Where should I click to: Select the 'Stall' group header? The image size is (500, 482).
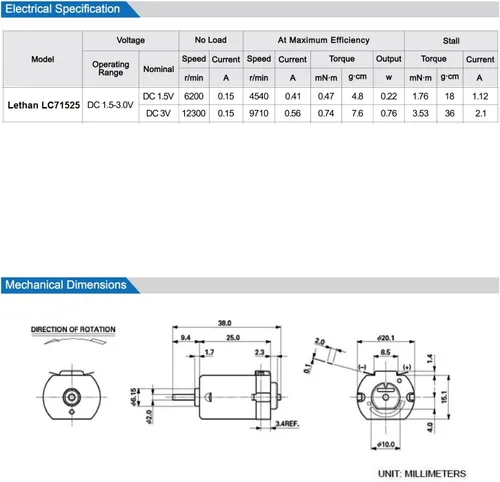tap(451, 41)
